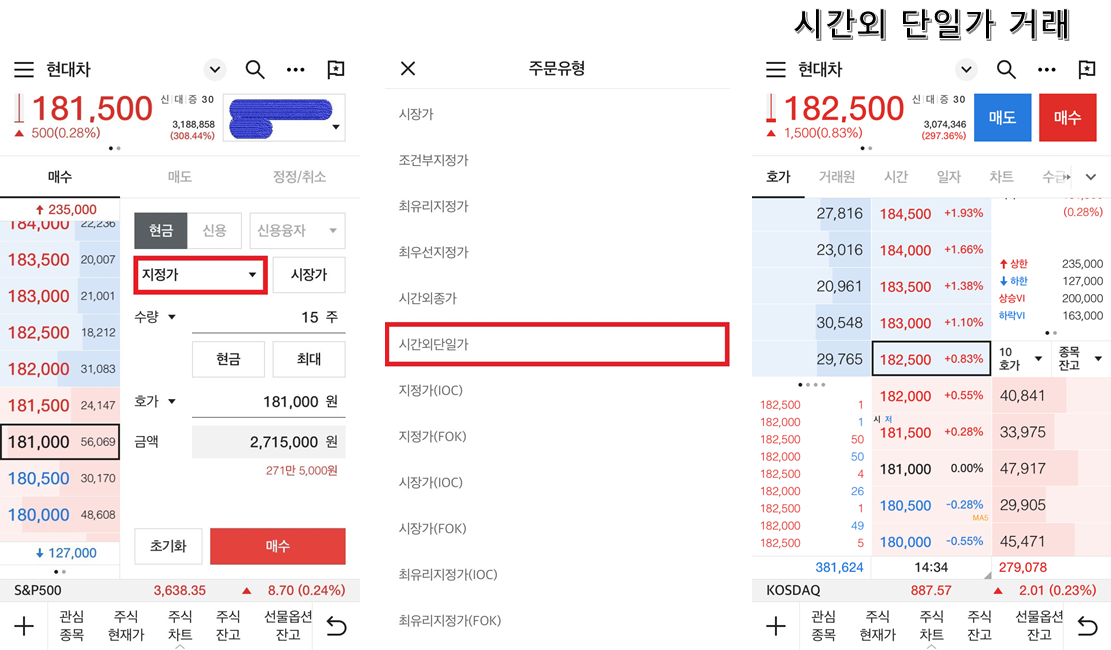Open 일자 tab
The width and height of the screenshot is (1111, 650).
(948, 176)
